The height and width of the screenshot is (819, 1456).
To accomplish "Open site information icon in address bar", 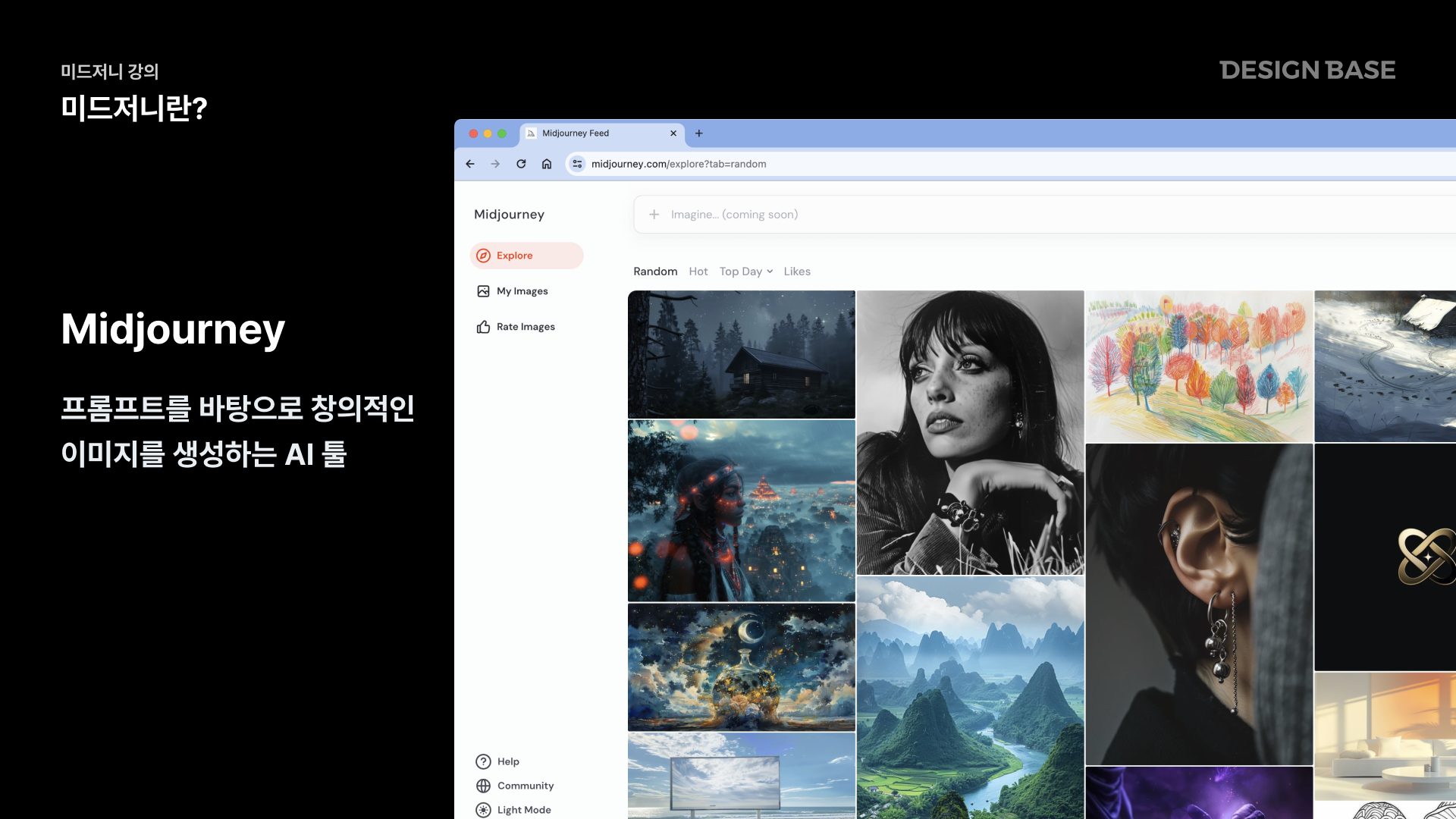I will tap(578, 164).
